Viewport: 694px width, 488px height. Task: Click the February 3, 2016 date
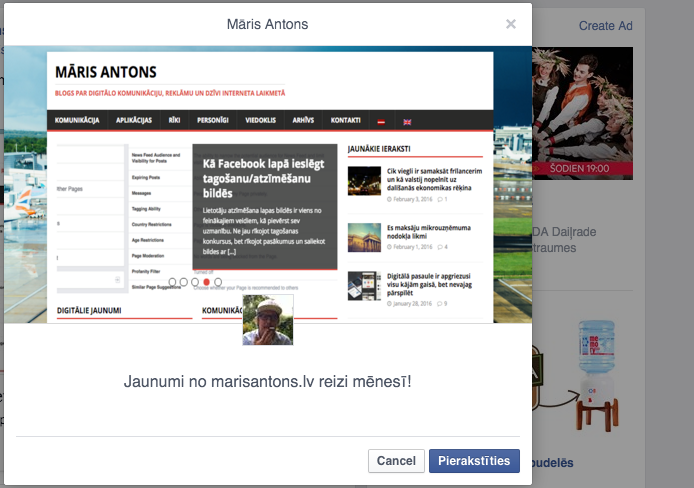click(413, 200)
